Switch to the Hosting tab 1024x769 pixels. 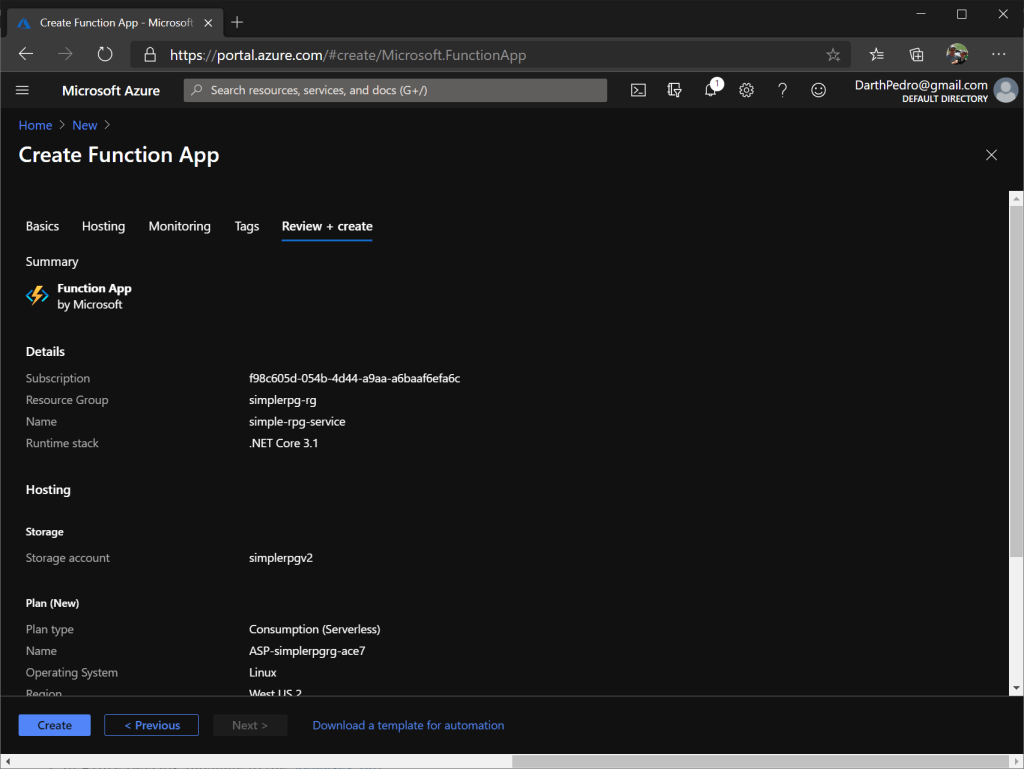(x=103, y=226)
